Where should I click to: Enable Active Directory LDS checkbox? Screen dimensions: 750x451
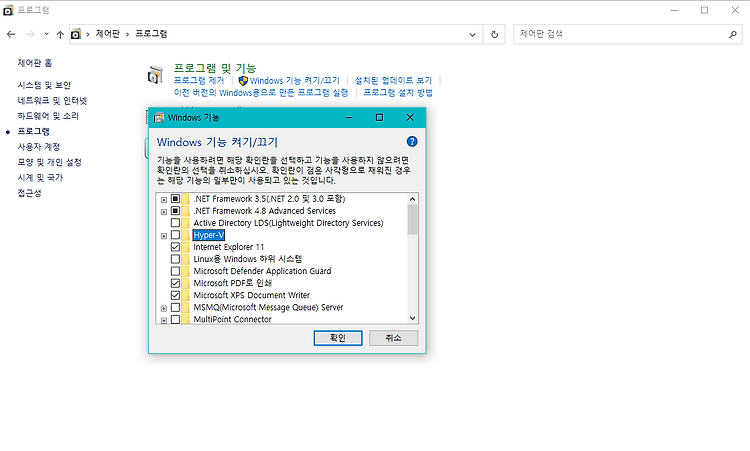[x=176, y=223]
